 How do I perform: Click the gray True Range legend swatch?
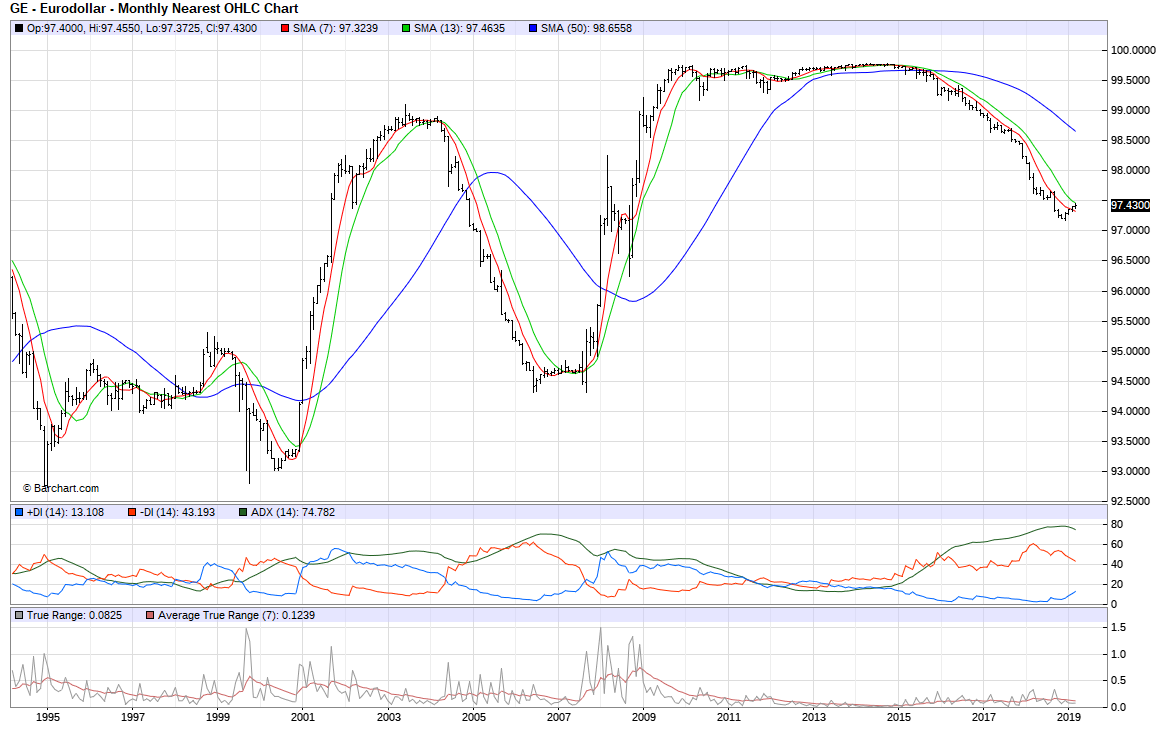18,615
